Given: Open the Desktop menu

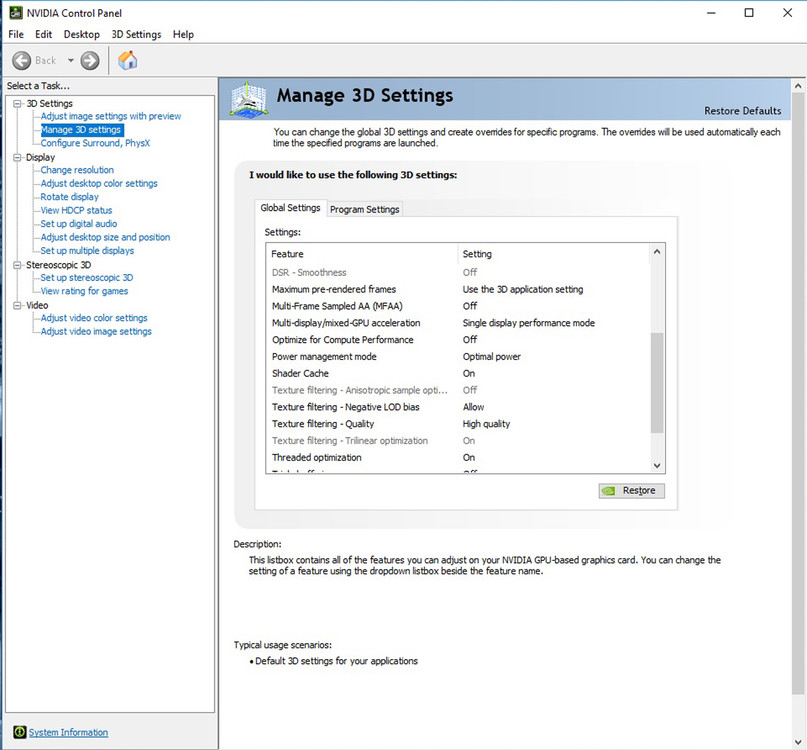Looking at the screenshot, I should click(x=82, y=34).
